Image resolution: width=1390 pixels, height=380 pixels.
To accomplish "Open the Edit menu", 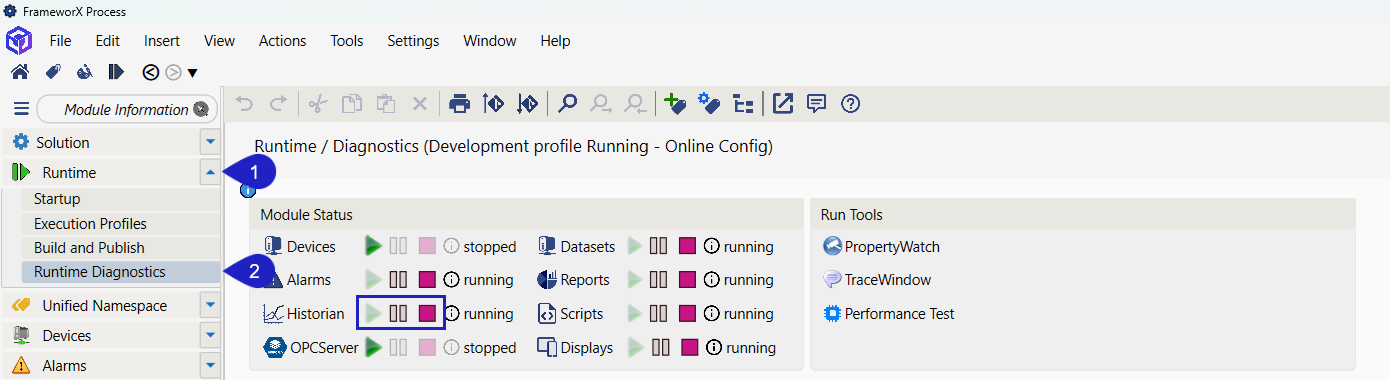I will point(107,41).
